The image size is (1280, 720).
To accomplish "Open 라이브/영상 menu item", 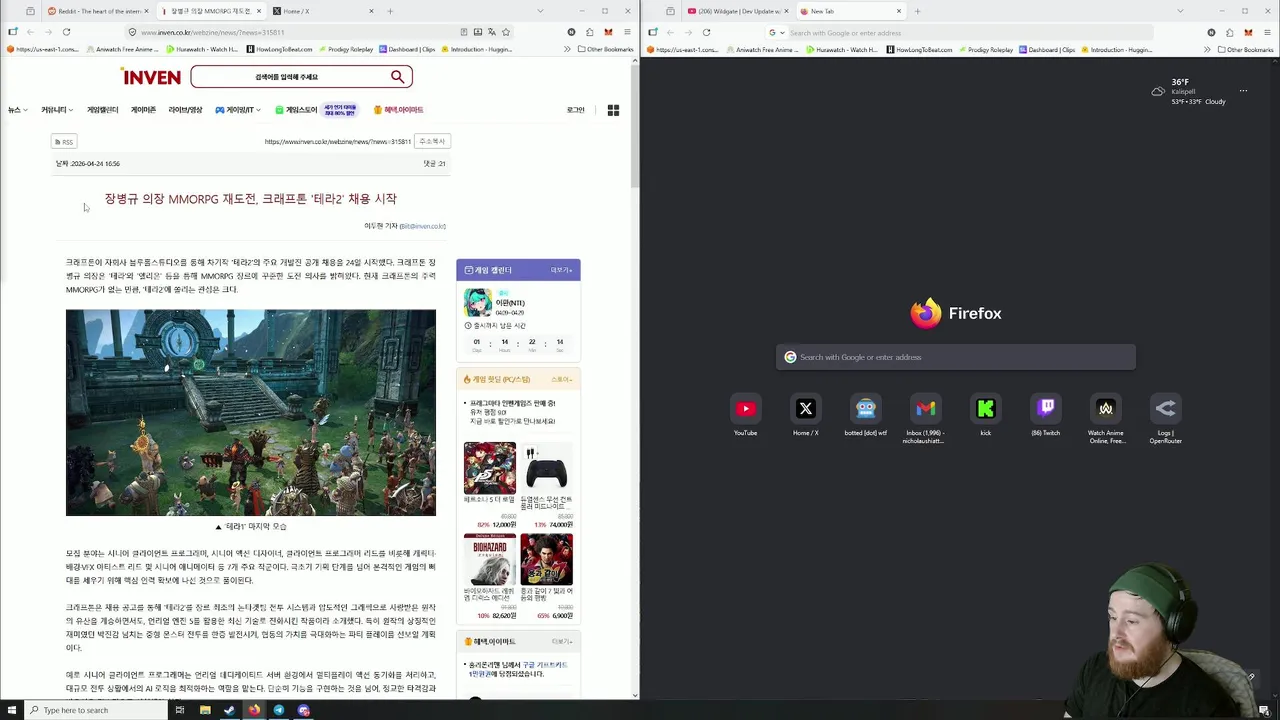I will click(185, 110).
